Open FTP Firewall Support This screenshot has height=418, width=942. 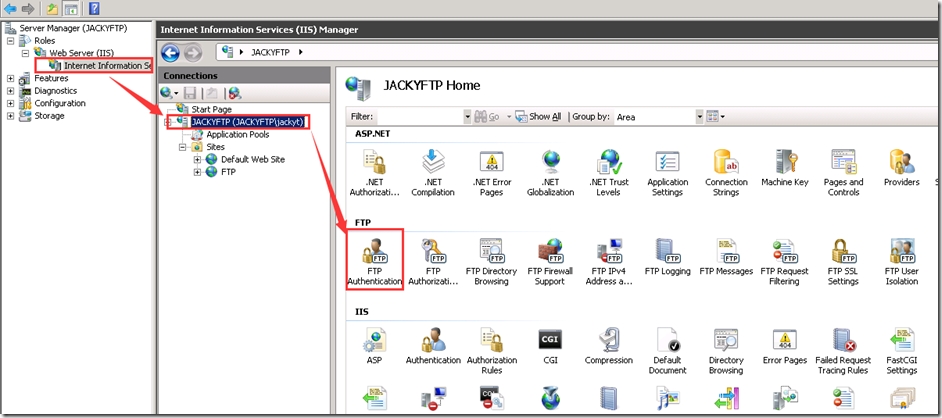pos(550,261)
